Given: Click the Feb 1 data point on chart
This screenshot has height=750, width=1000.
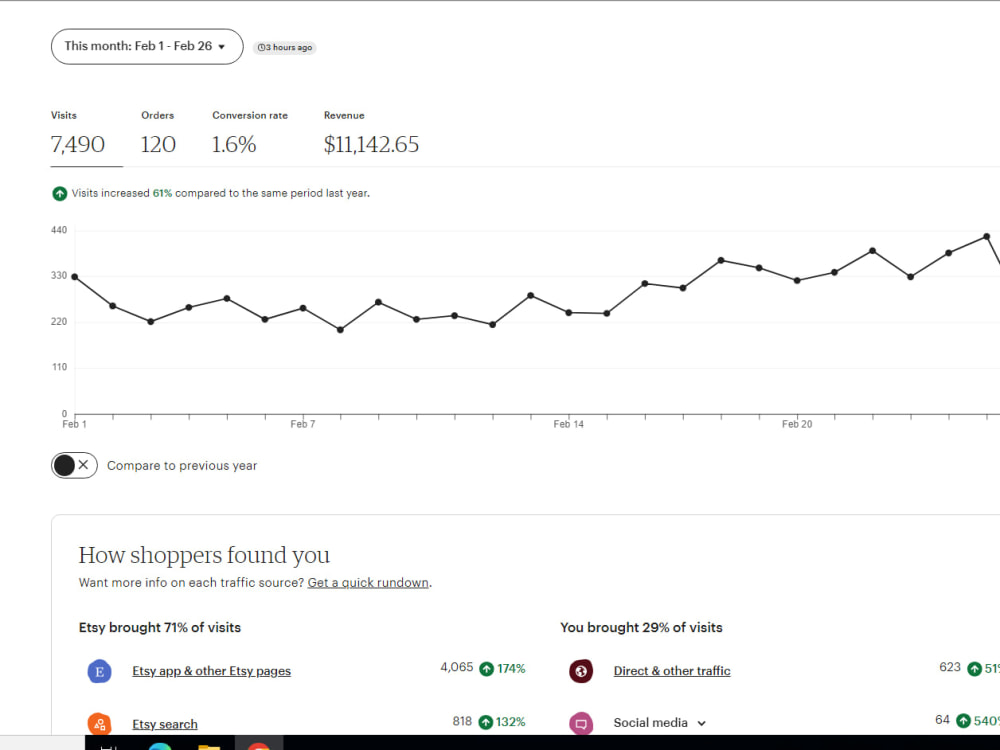Looking at the screenshot, I should click(75, 277).
